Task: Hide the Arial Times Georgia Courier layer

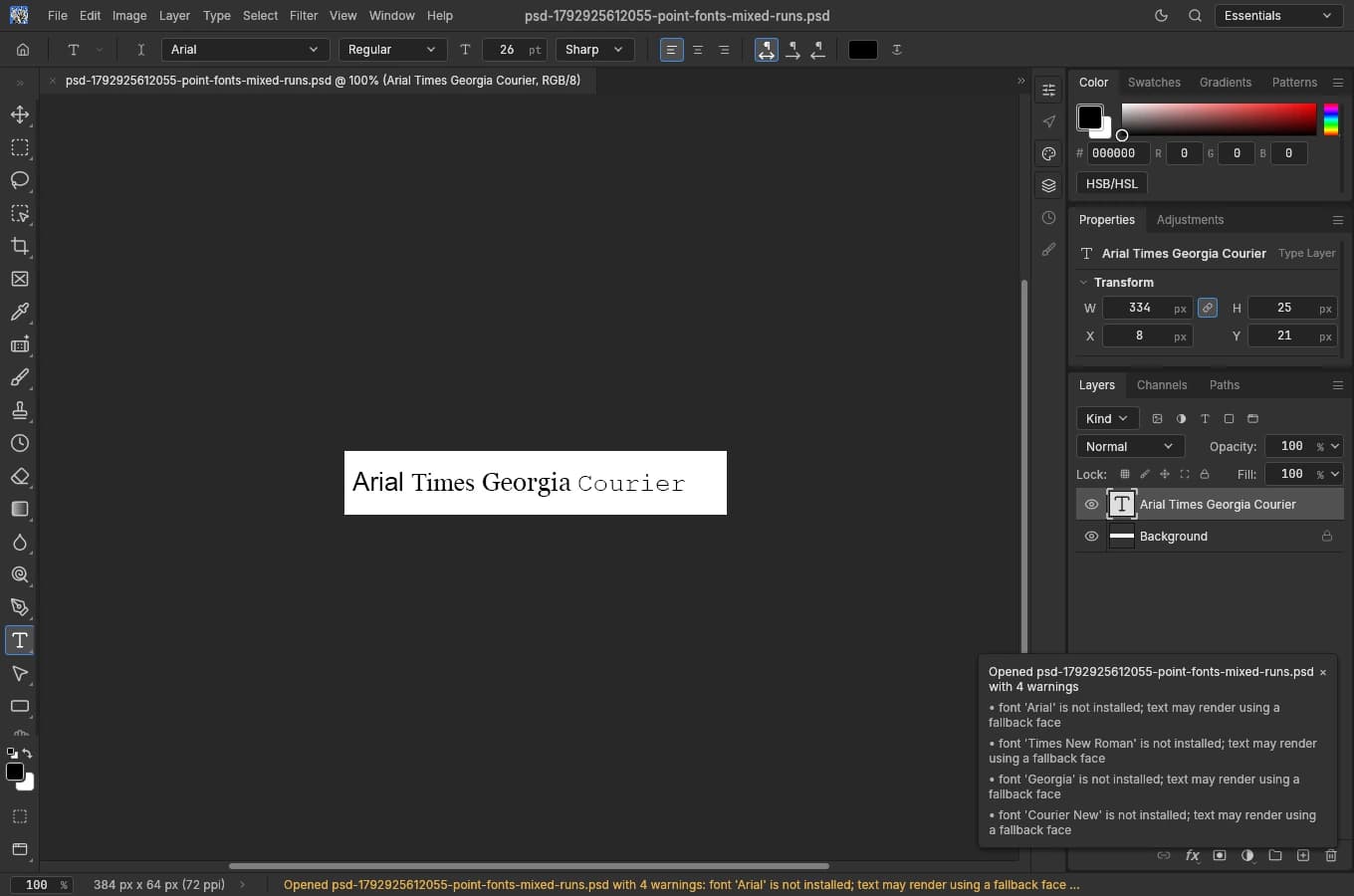Action: 1091,505
